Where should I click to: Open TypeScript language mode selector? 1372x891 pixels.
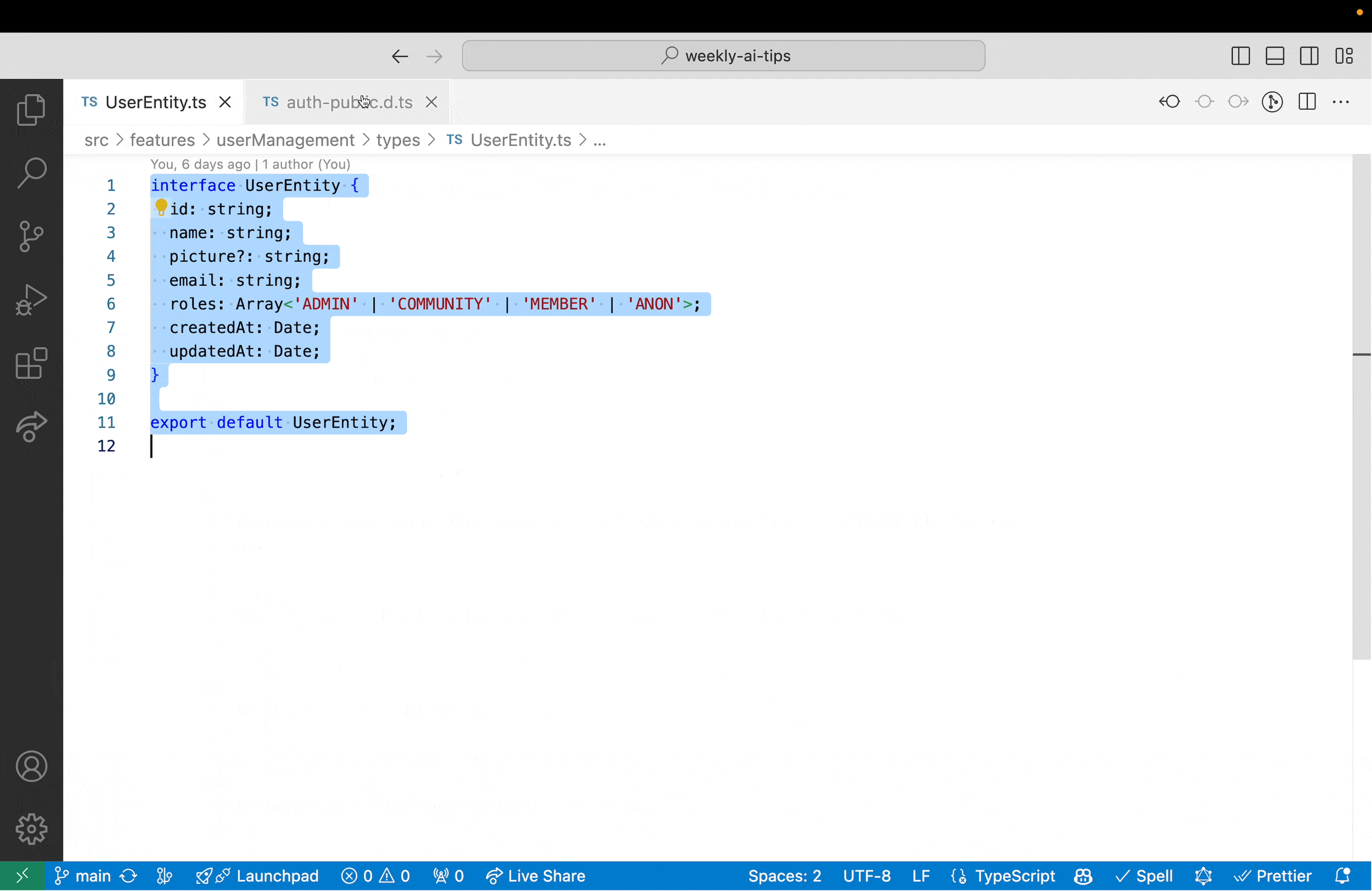tap(1015, 877)
